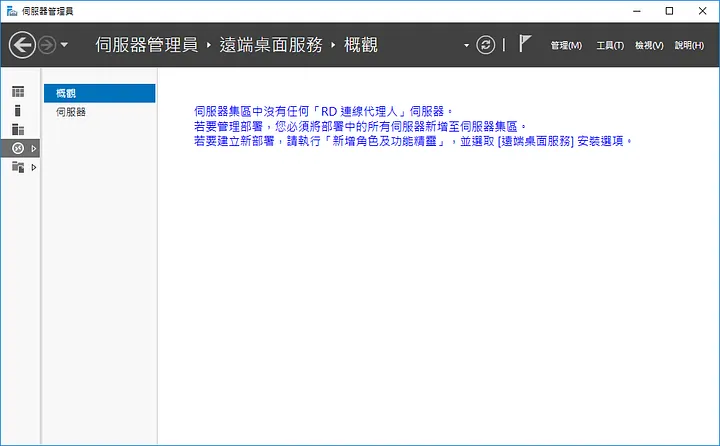Click the Server Manager title bar icon

click(x=12, y=11)
